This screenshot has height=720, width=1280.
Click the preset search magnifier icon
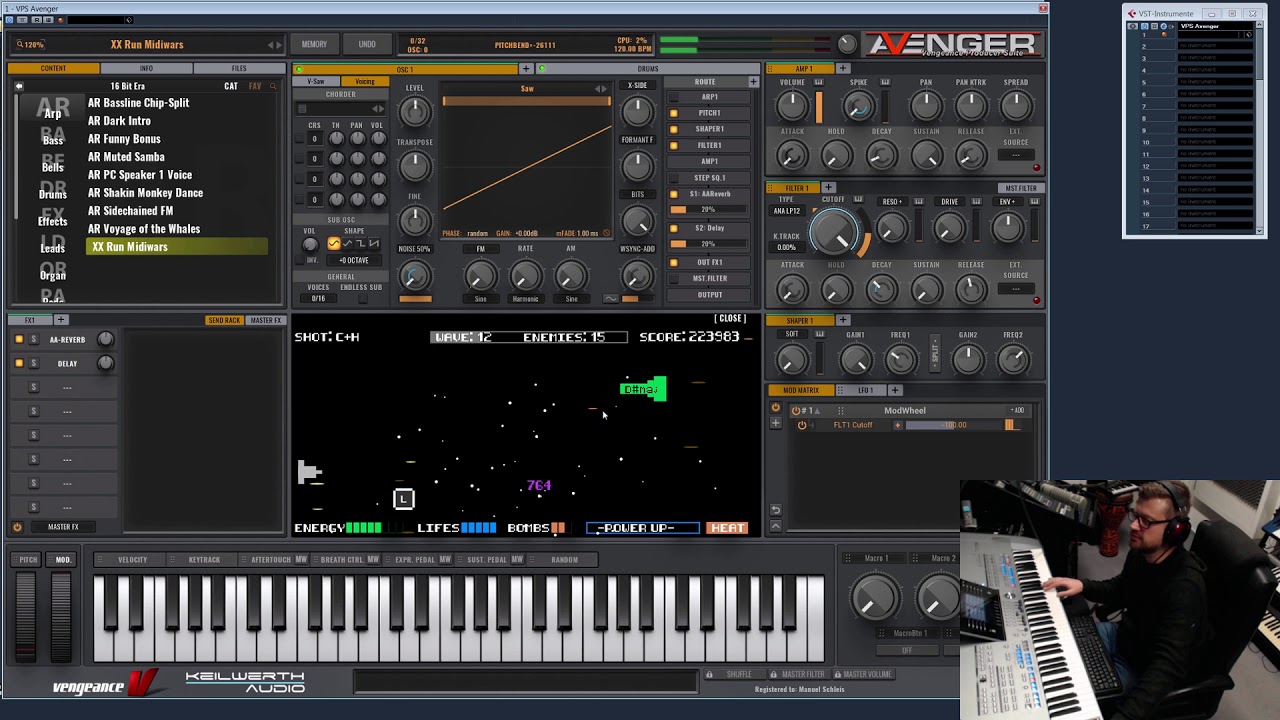(x=273, y=86)
